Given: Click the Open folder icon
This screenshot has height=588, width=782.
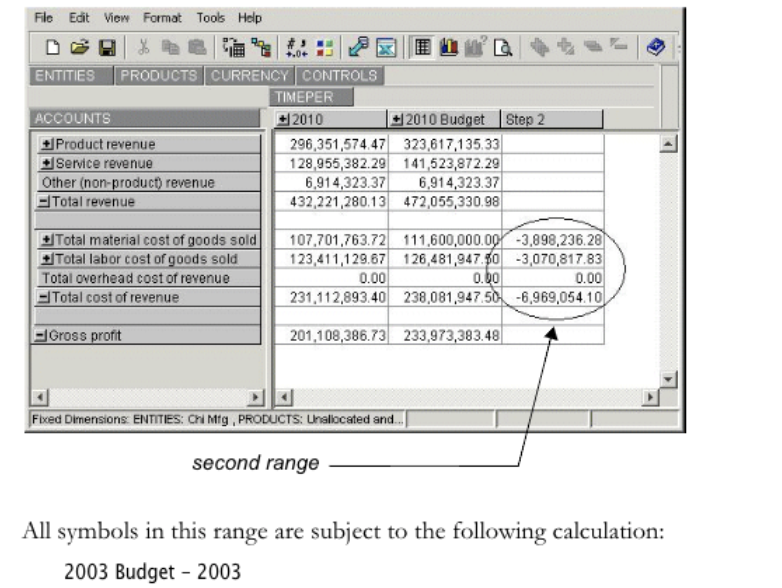Looking at the screenshot, I should click(x=78, y=47).
